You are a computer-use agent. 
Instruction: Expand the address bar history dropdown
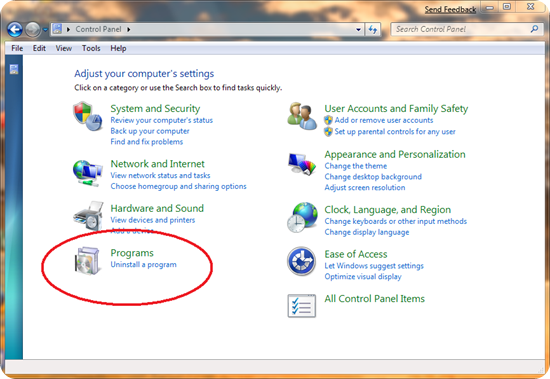[x=358, y=29]
